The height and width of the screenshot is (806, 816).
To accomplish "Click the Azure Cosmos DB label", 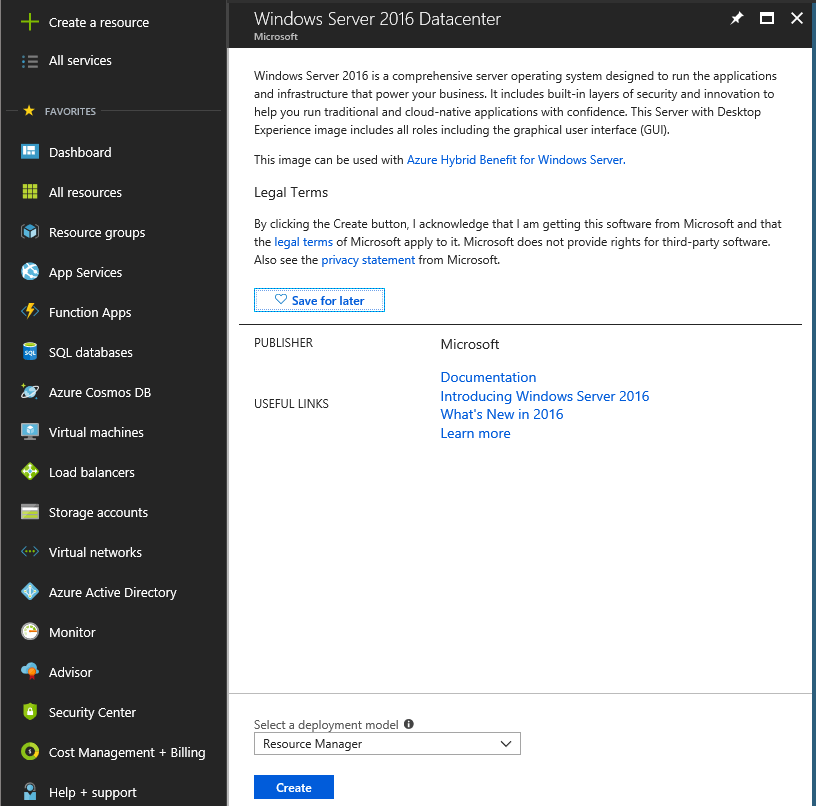I will (x=100, y=392).
